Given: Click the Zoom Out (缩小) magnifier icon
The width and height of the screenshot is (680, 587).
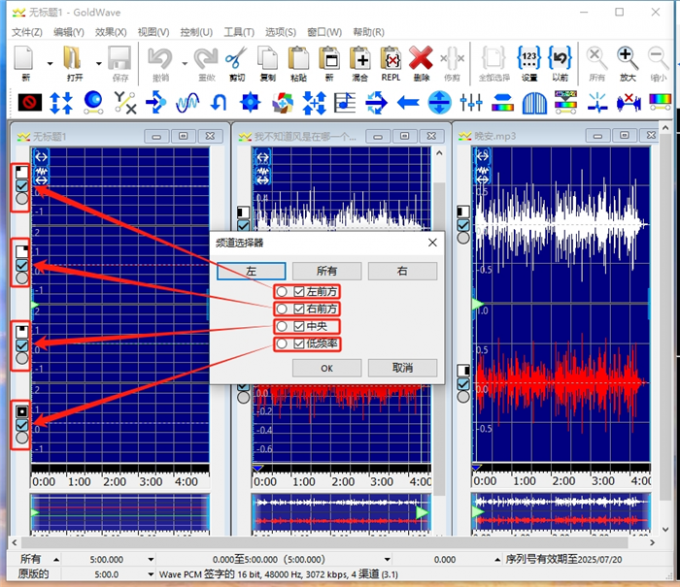Looking at the screenshot, I should [x=658, y=58].
